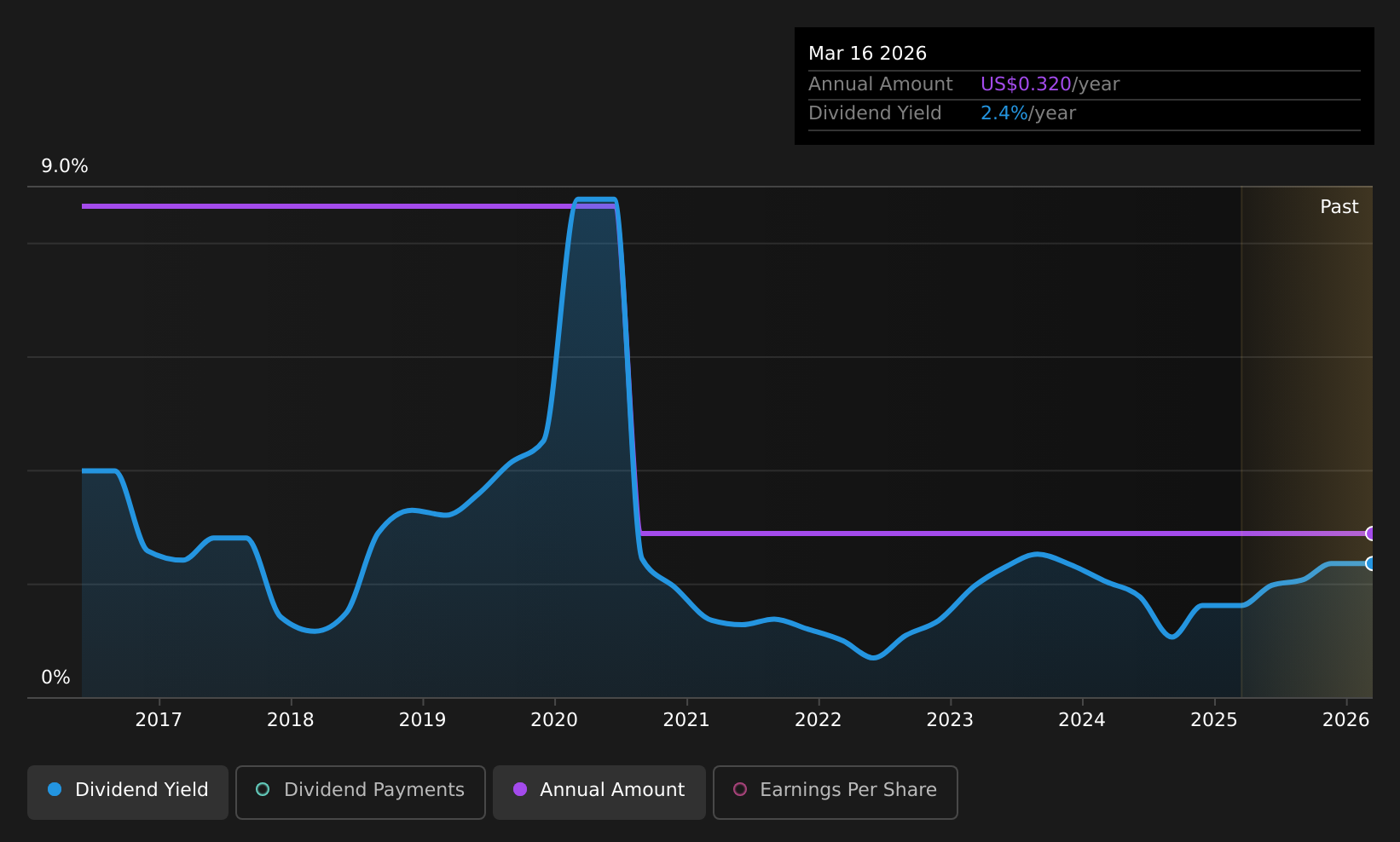Click the US$0.320/year tooltip value
1400x842 pixels.
pos(1050,84)
